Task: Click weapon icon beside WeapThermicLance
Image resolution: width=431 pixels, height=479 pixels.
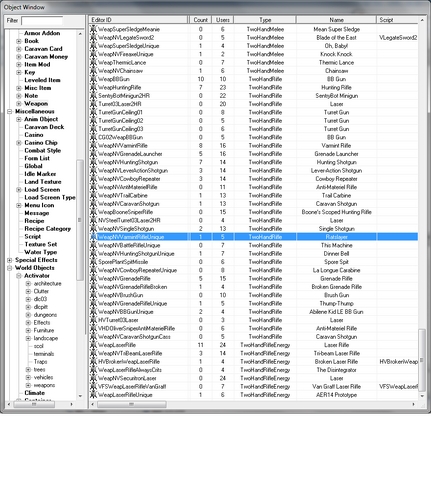Action: pos(93,63)
